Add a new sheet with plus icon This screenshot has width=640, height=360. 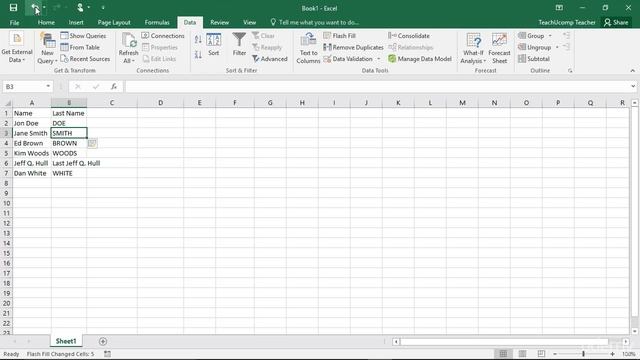(x=103, y=341)
